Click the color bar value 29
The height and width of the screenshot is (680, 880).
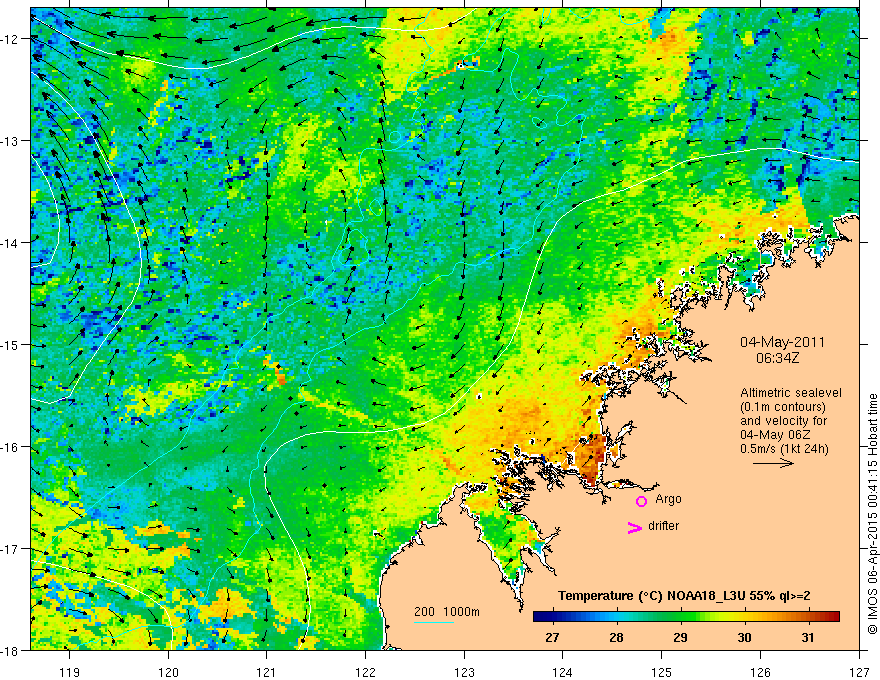[680, 637]
